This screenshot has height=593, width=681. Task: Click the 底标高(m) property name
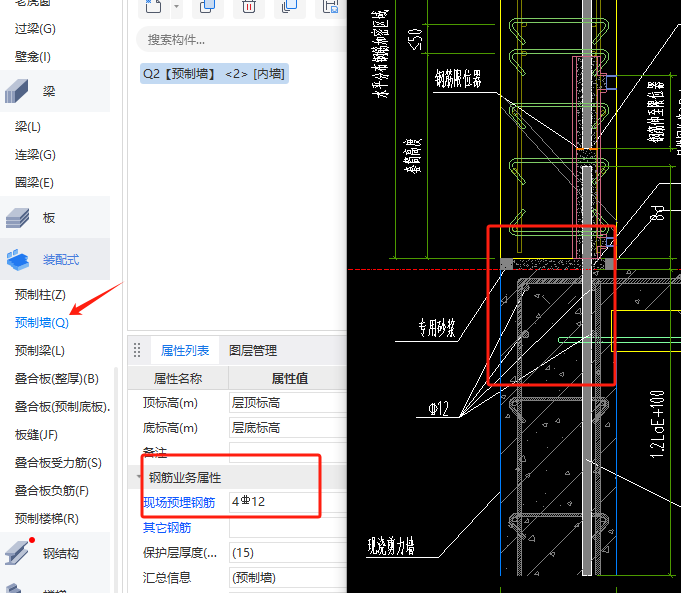point(170,428)
